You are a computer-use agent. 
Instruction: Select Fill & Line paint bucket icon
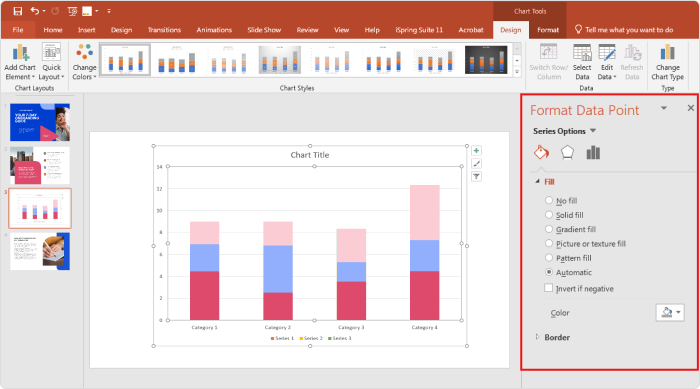coord(542,153)
